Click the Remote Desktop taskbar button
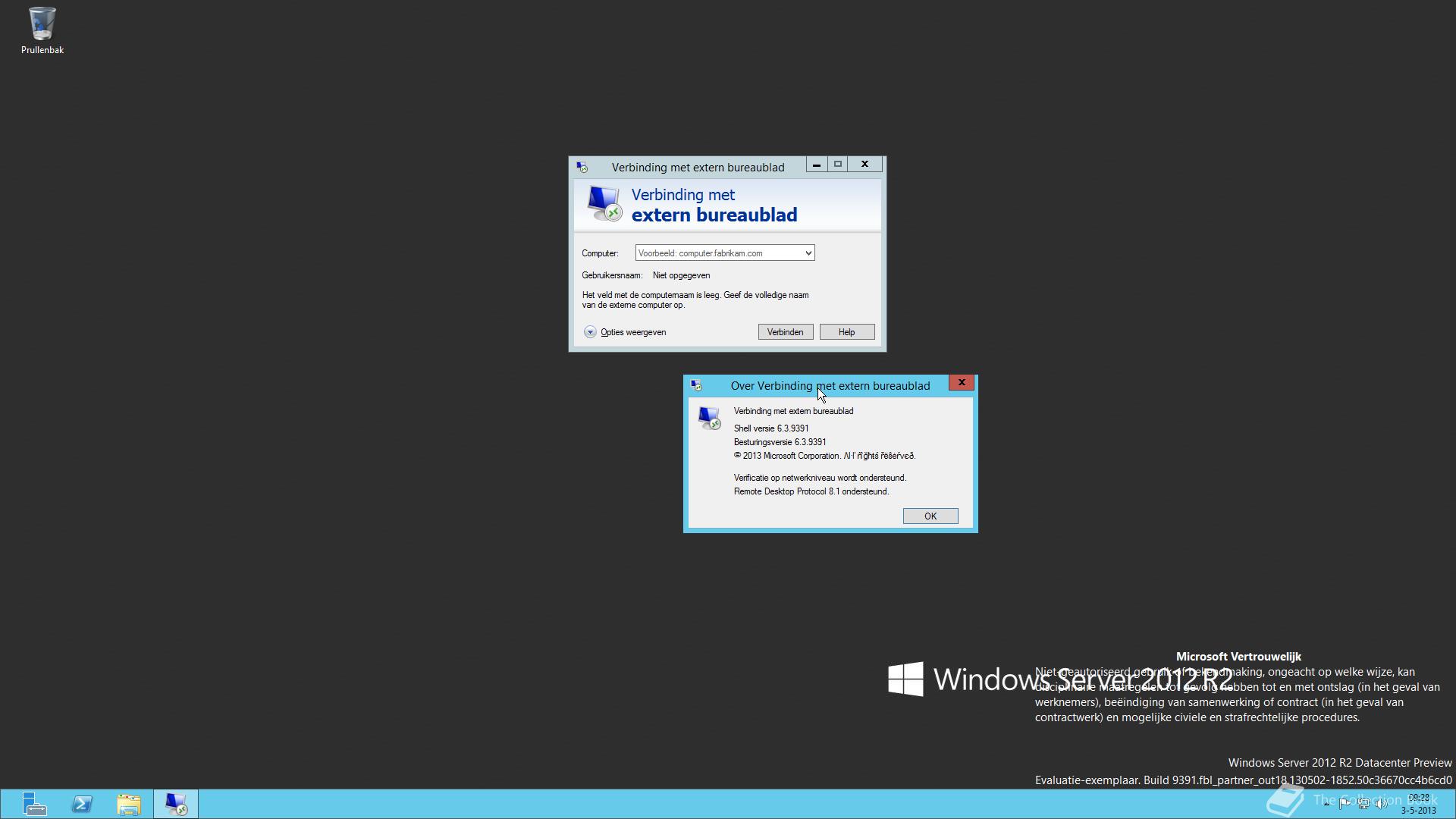Screen dimensions: 1456x819 click(x=176, y=804)
